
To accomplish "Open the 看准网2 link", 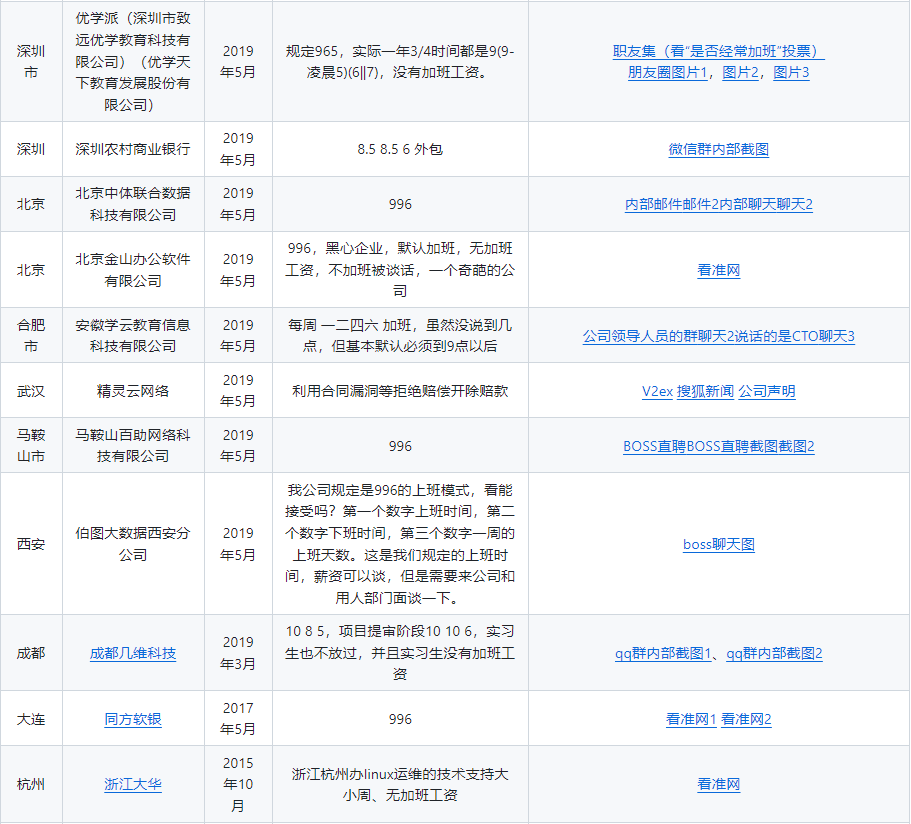I will (x=746, y=719).
